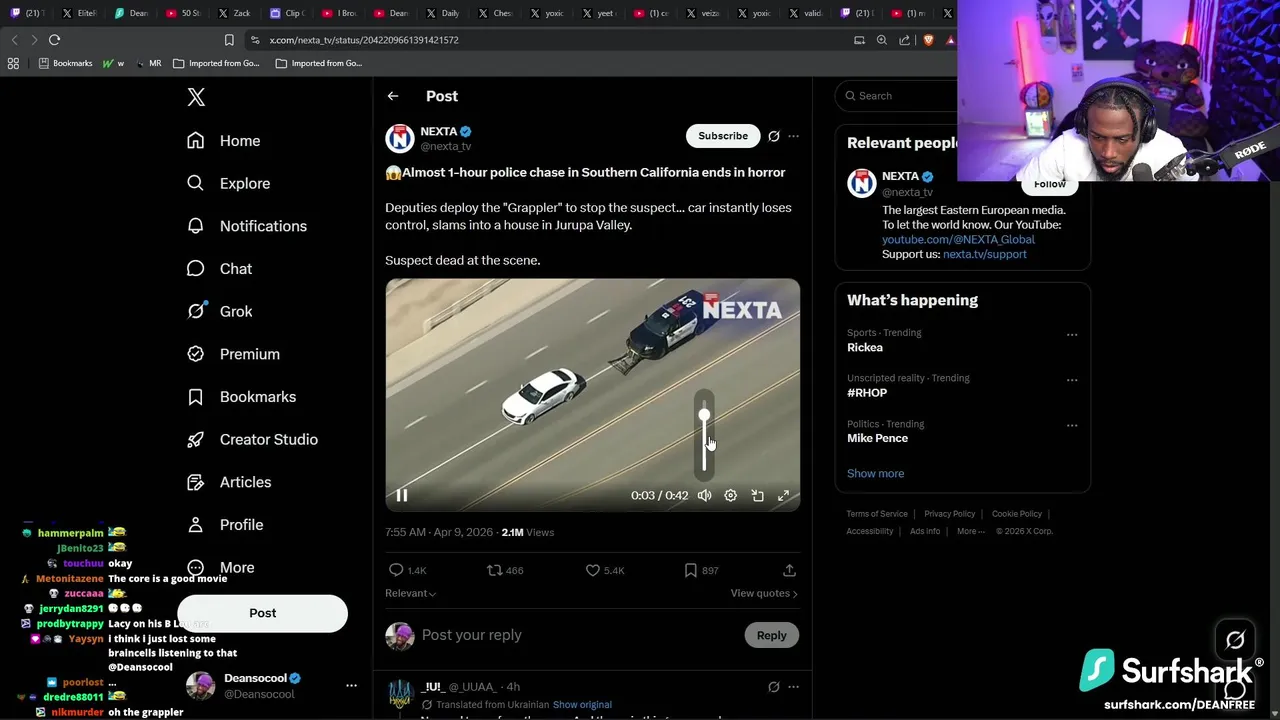Open options for the Rickea trend
Viewport: 1280px width, 720px height.
[1072, 334]
